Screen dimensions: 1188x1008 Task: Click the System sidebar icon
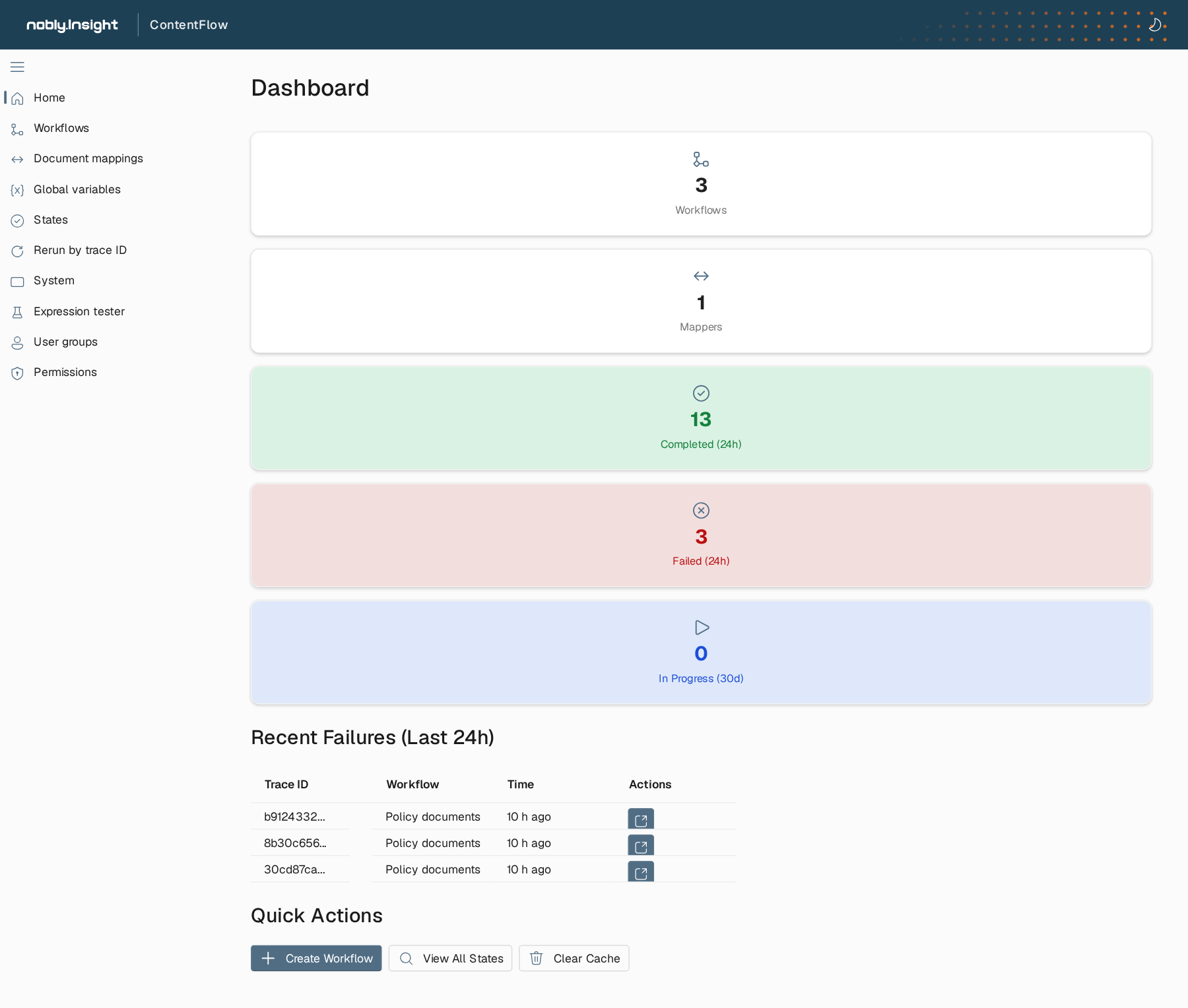point(17,281)
